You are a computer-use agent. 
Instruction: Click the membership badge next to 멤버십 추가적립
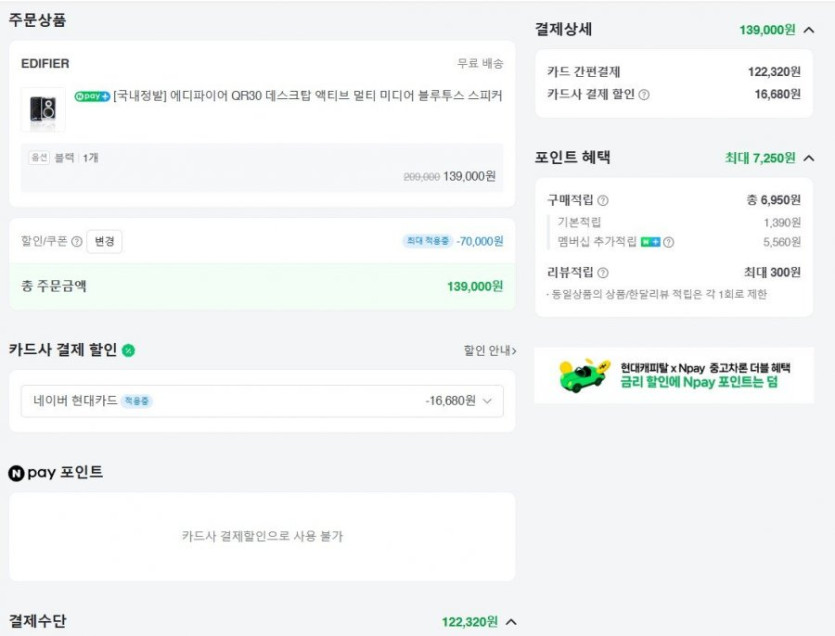click(x=650, y=242)
